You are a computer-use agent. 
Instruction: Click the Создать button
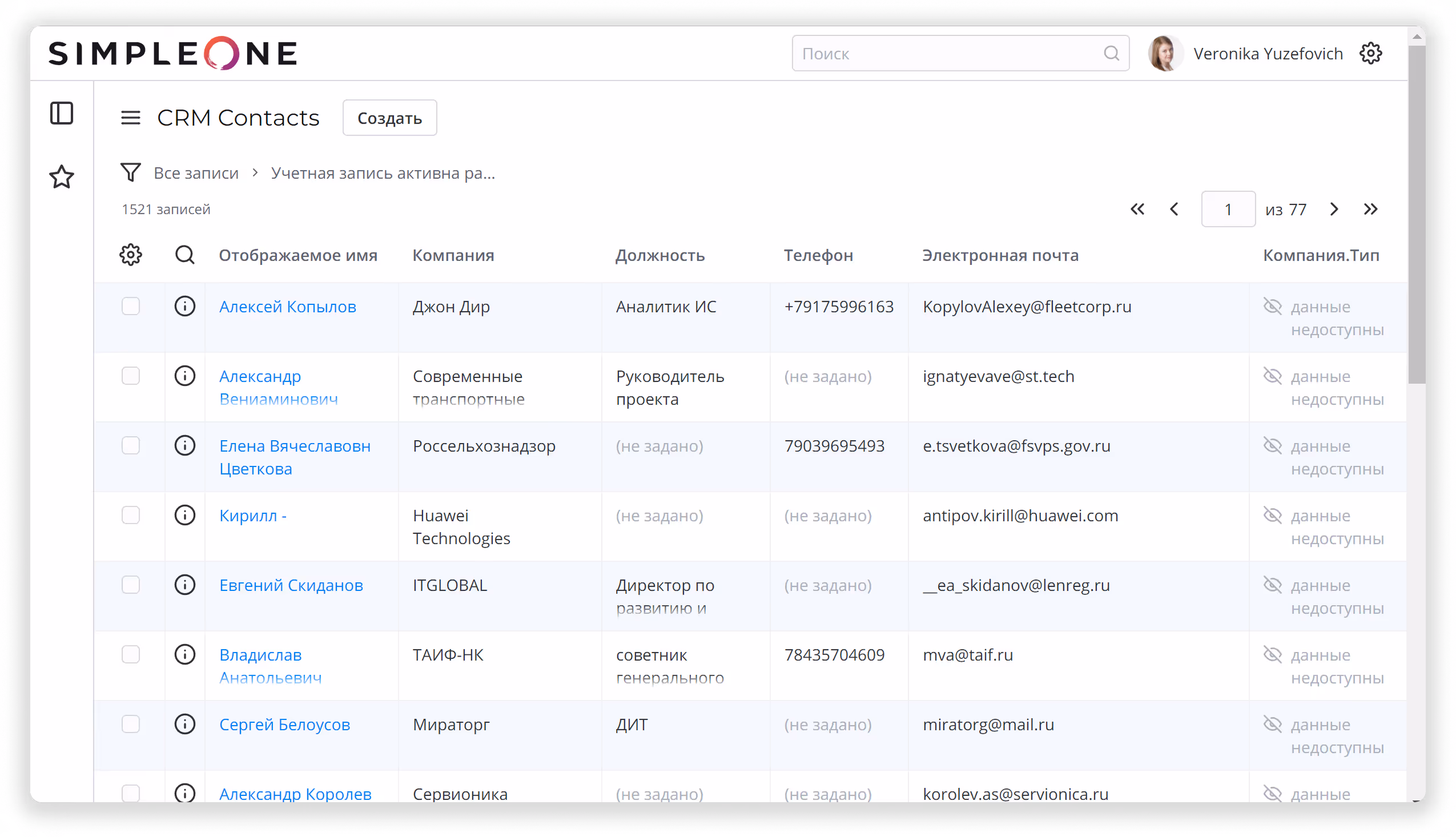[389, 118]
